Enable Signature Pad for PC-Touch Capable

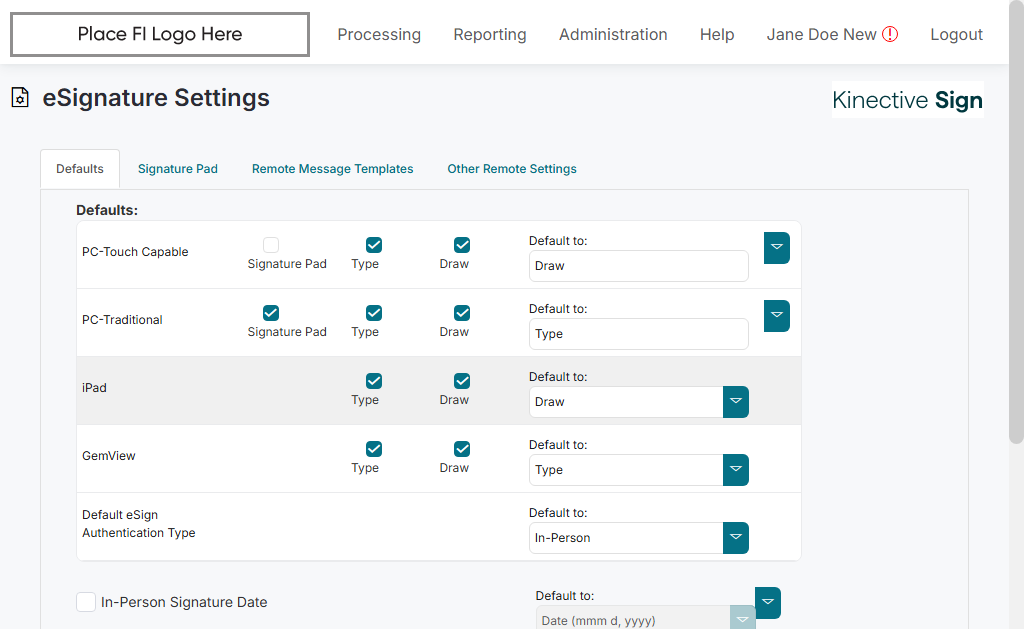(x=271, y=245)
